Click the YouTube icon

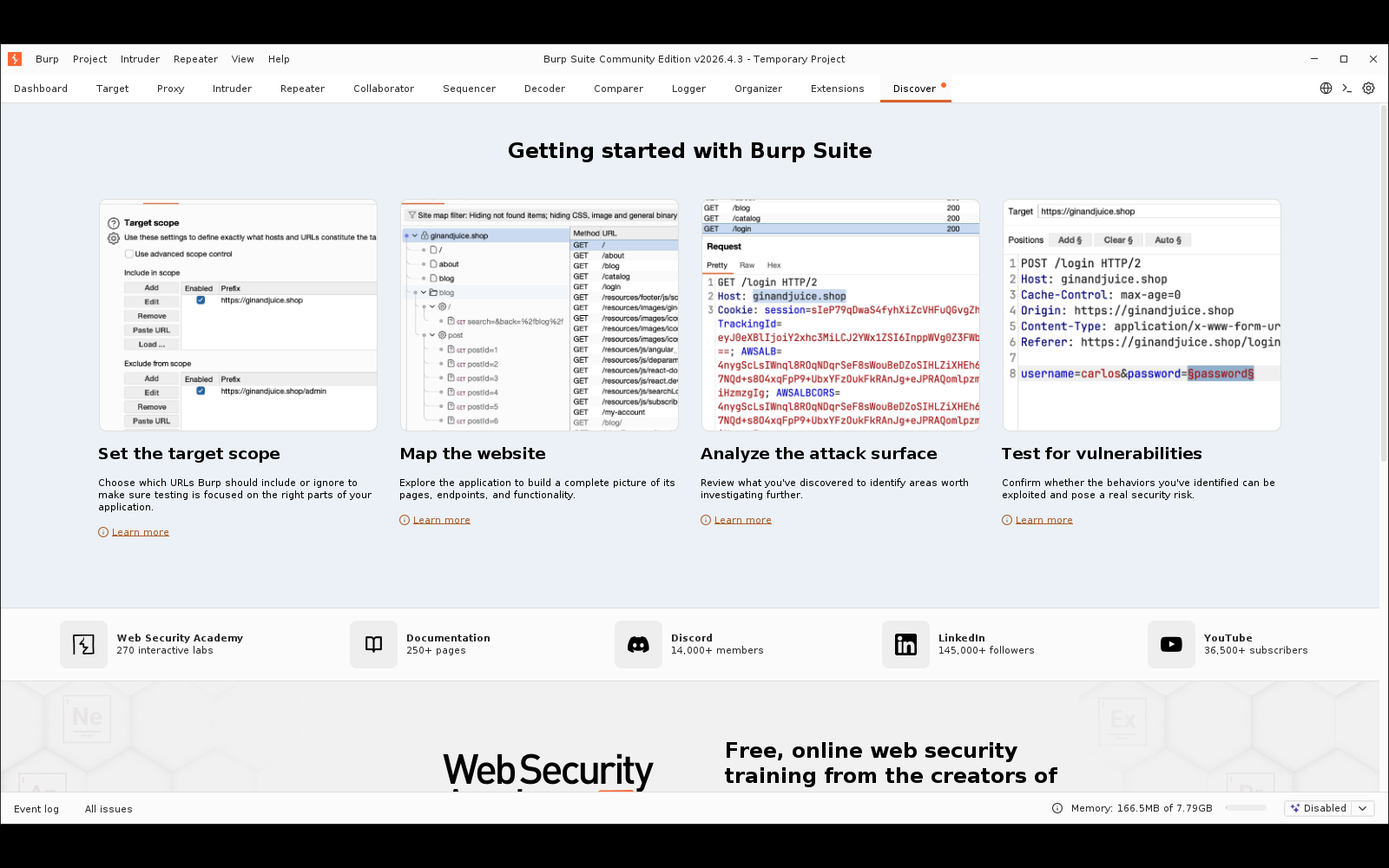(1171, 644)
